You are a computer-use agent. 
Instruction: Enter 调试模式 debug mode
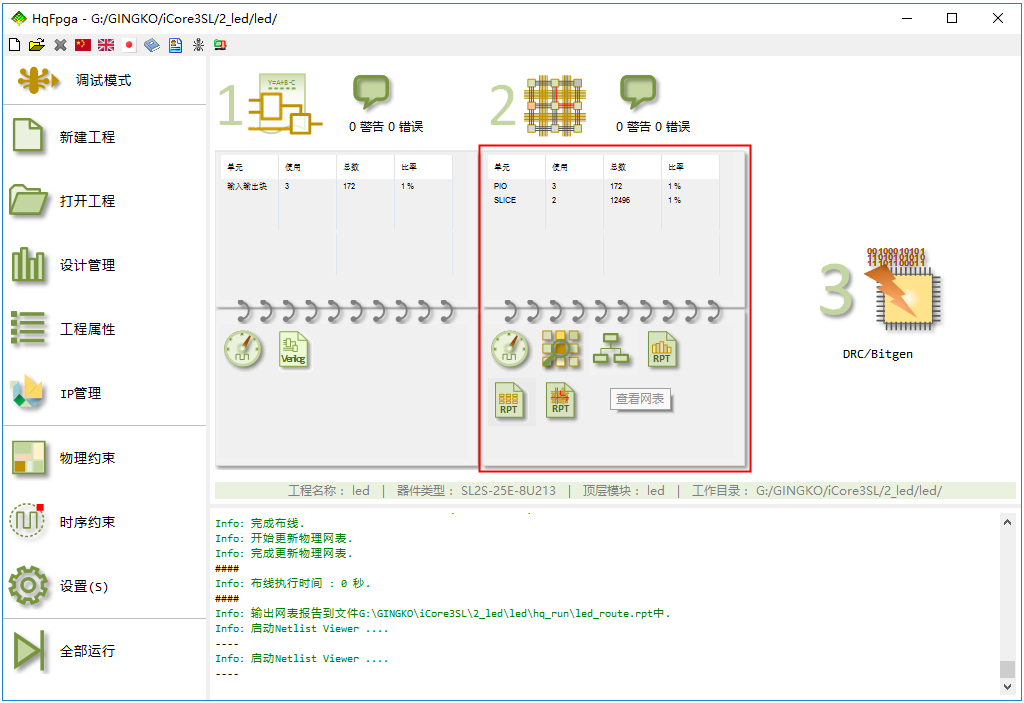(103, 80)
